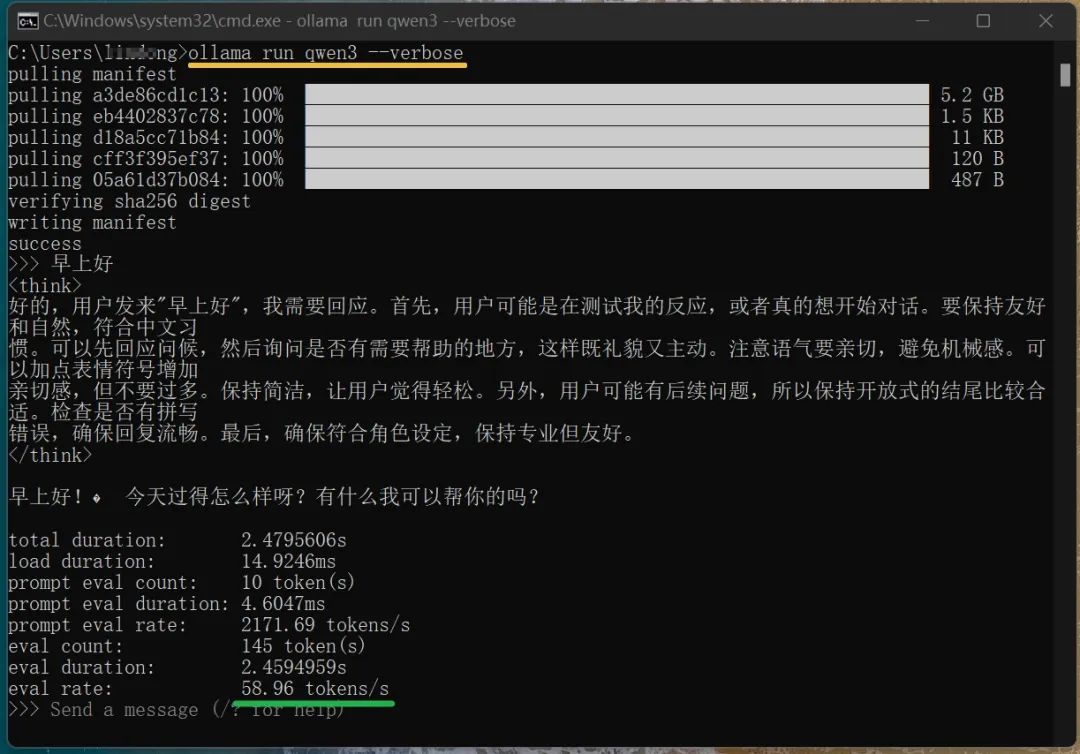Click the '120 B' size value
This screenshot has width=1080, height=754.
tap(977, 158)
